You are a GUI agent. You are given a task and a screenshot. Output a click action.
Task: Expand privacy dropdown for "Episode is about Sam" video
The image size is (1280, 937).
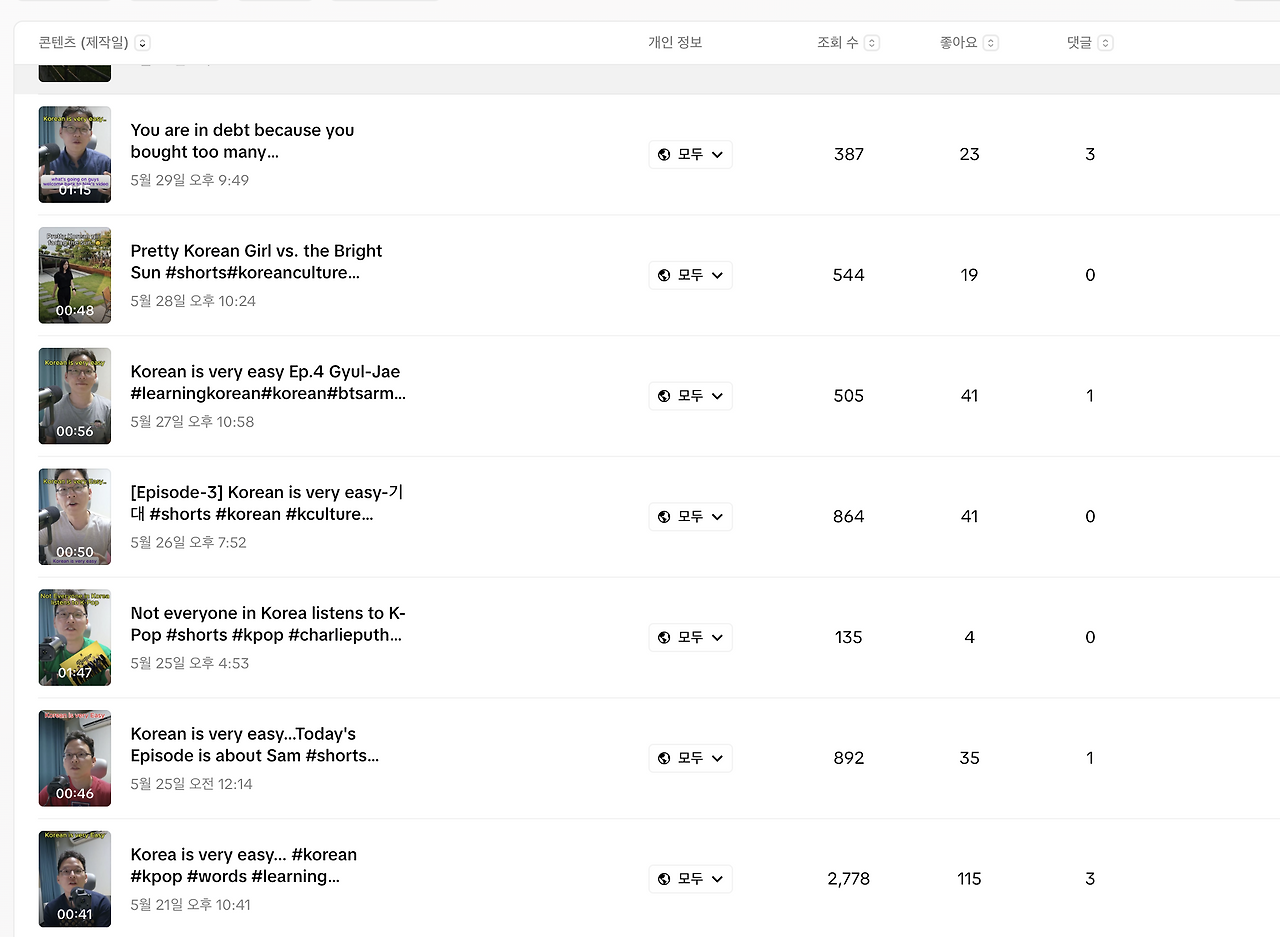point(717,759)
